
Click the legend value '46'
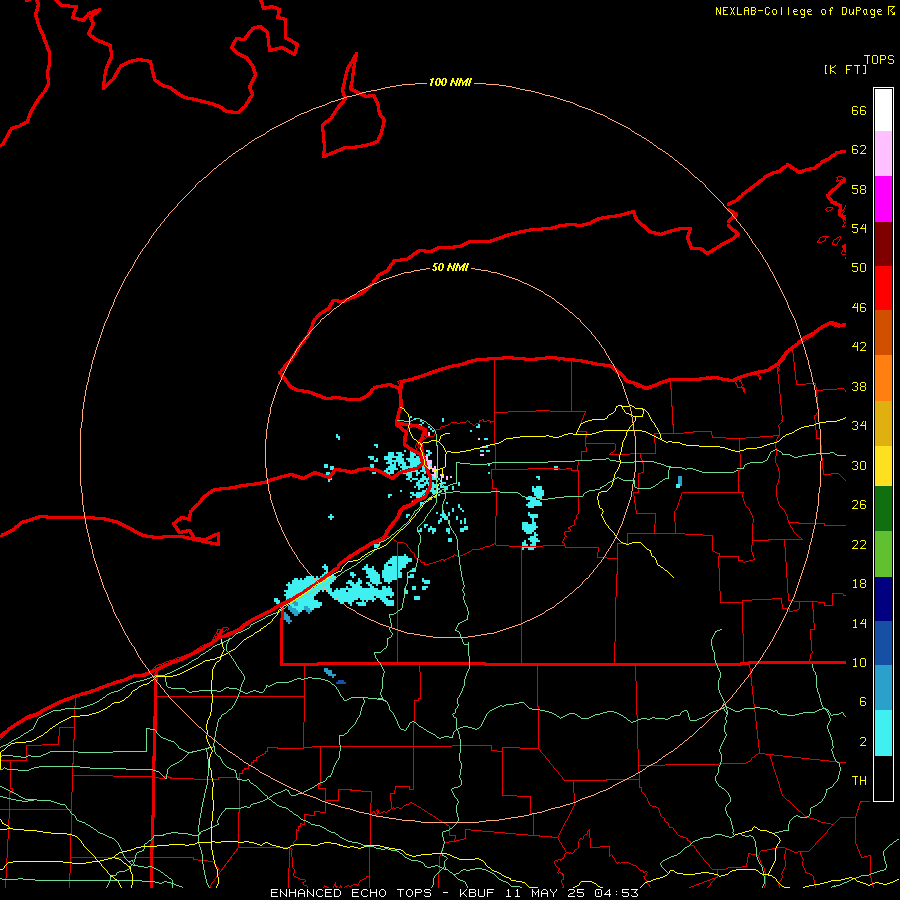click(859, 308)
